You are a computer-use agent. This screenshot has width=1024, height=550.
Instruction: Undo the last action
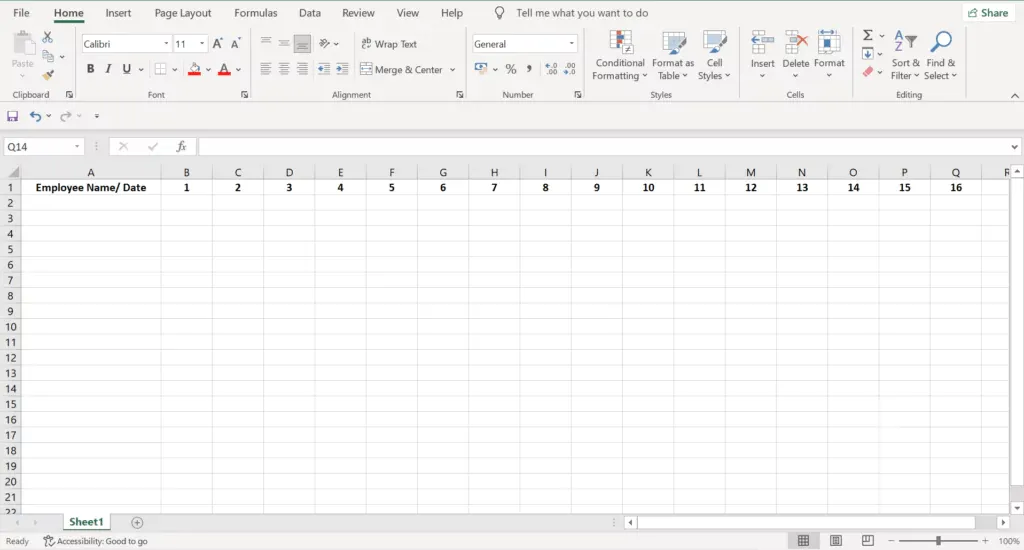click(35, 116)
